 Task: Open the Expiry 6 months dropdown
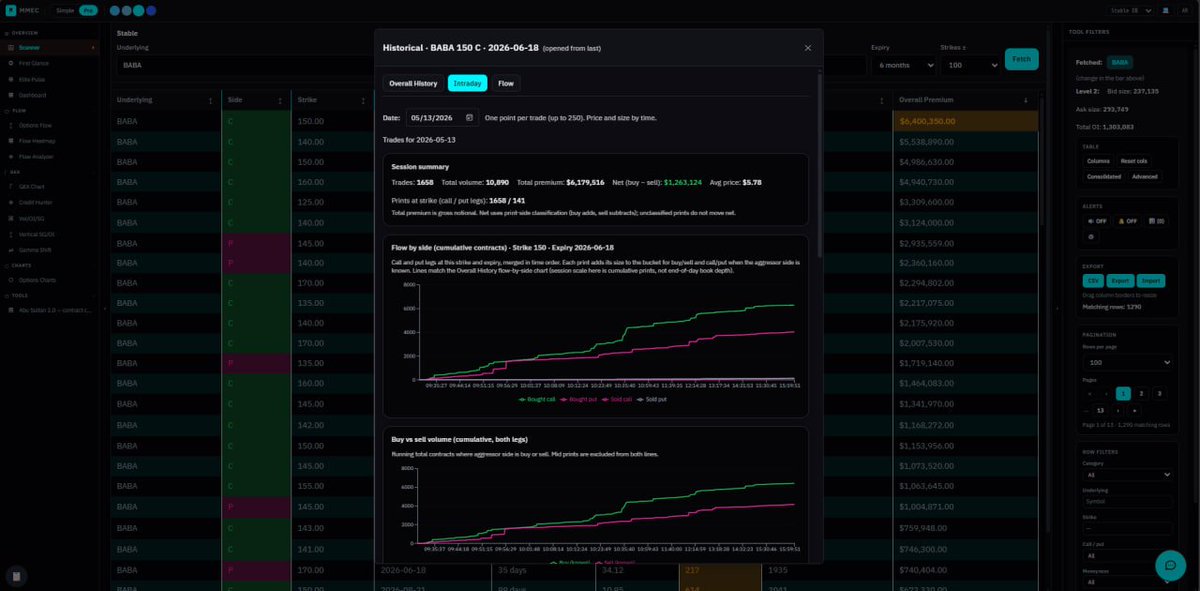tap(904, 64)
